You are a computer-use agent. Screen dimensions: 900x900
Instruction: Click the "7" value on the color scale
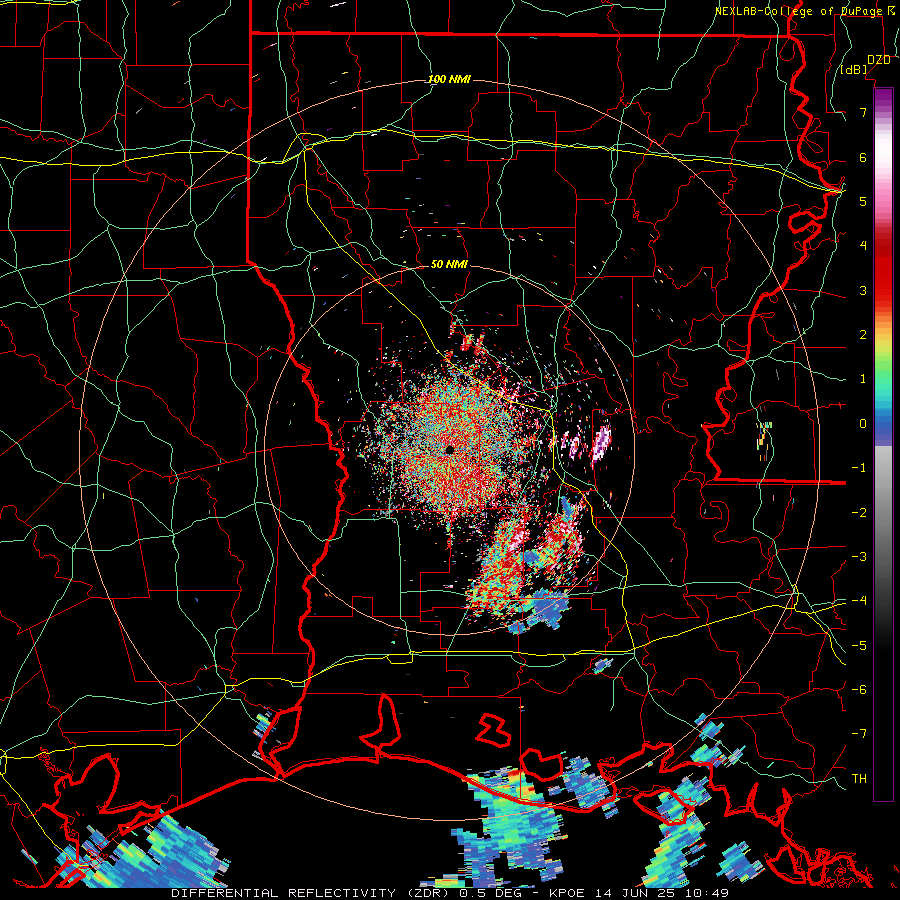(x=863, y=112)
